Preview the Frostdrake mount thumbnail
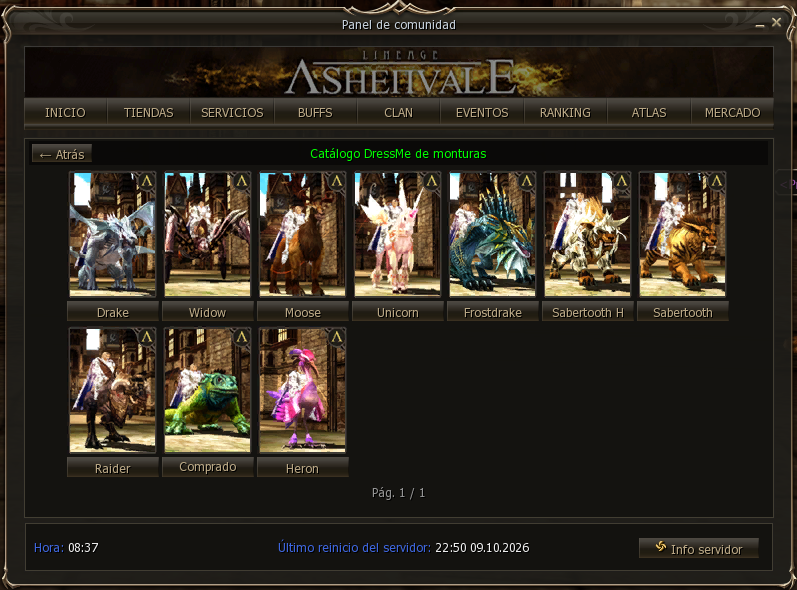This screenshot has height=590, width=797. tap(493, 234)
